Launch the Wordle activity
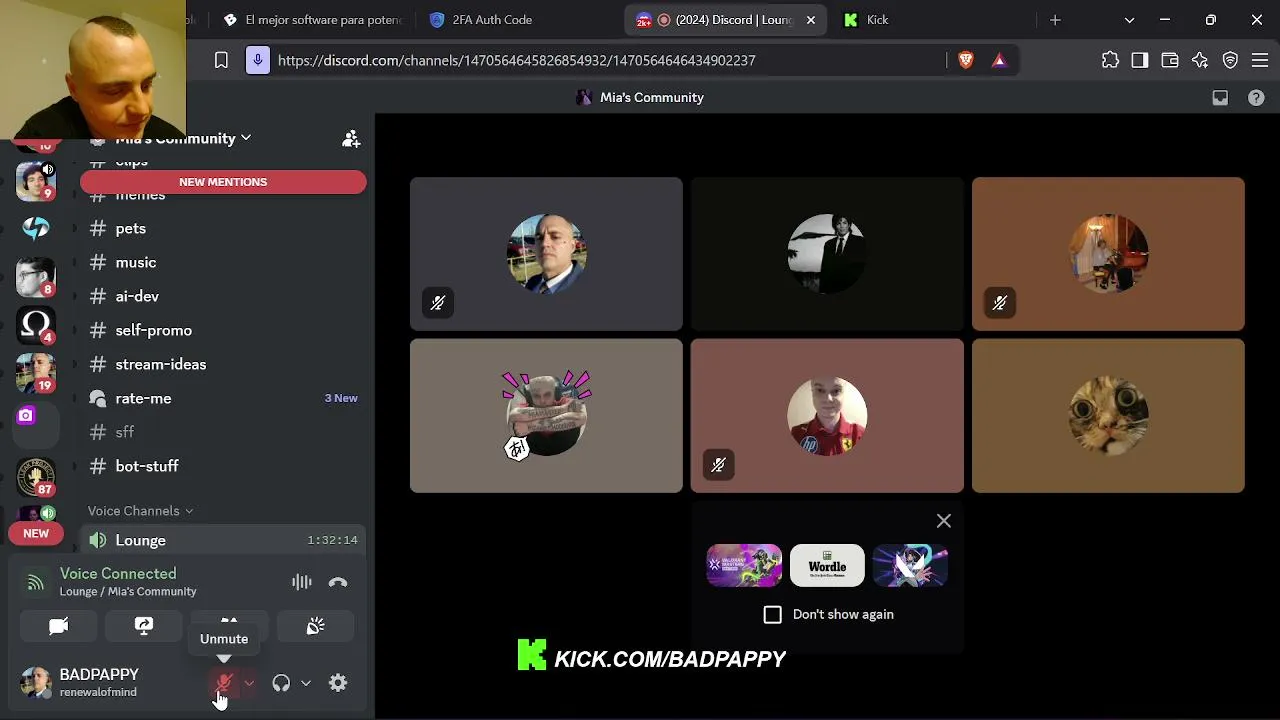Screen dimensions: 1280x720 pos(827,566)
